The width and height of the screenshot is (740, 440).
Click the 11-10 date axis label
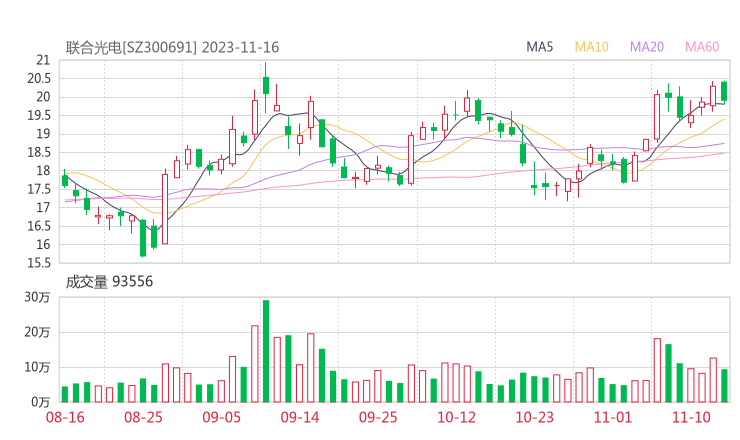point(691,417)
